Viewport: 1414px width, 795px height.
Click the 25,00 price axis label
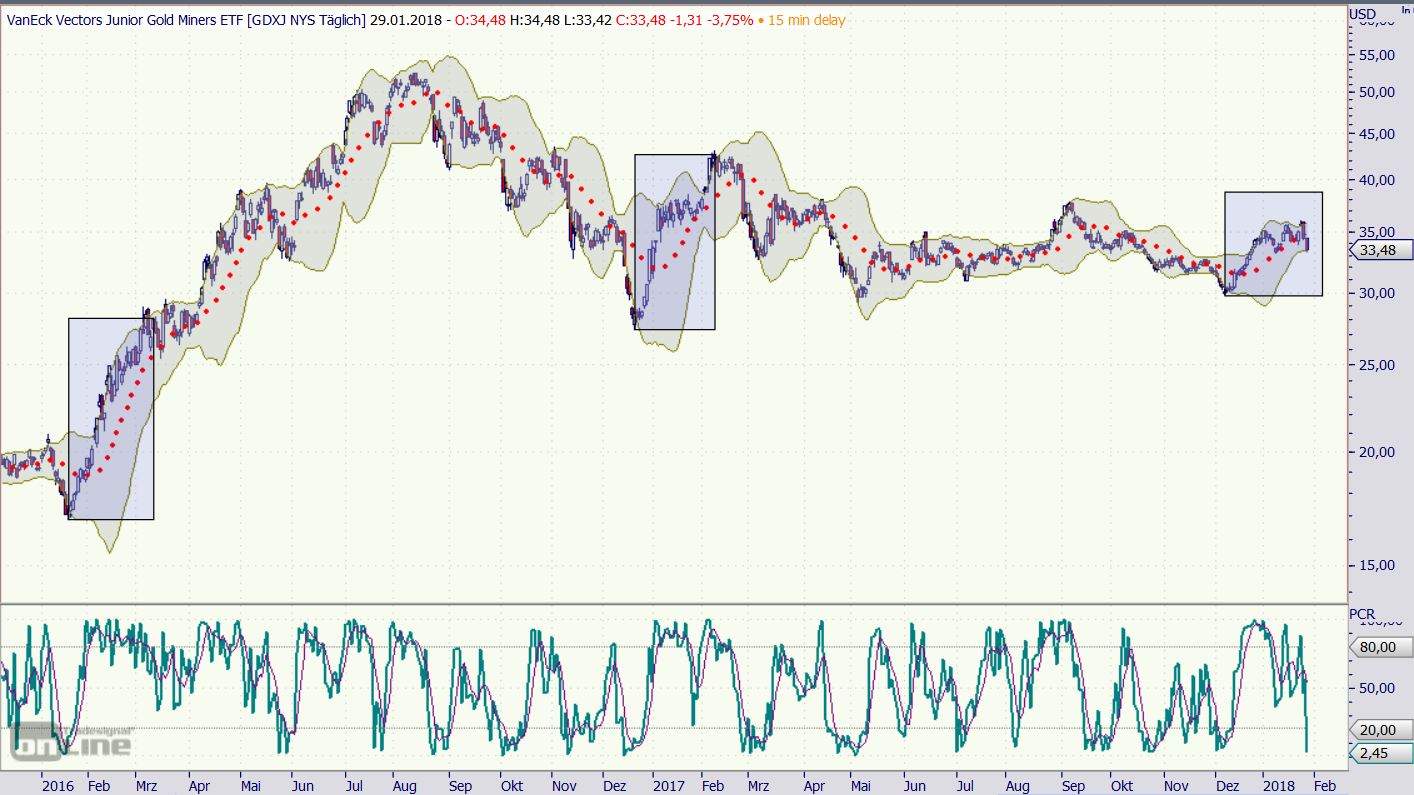click(1377, 365)
